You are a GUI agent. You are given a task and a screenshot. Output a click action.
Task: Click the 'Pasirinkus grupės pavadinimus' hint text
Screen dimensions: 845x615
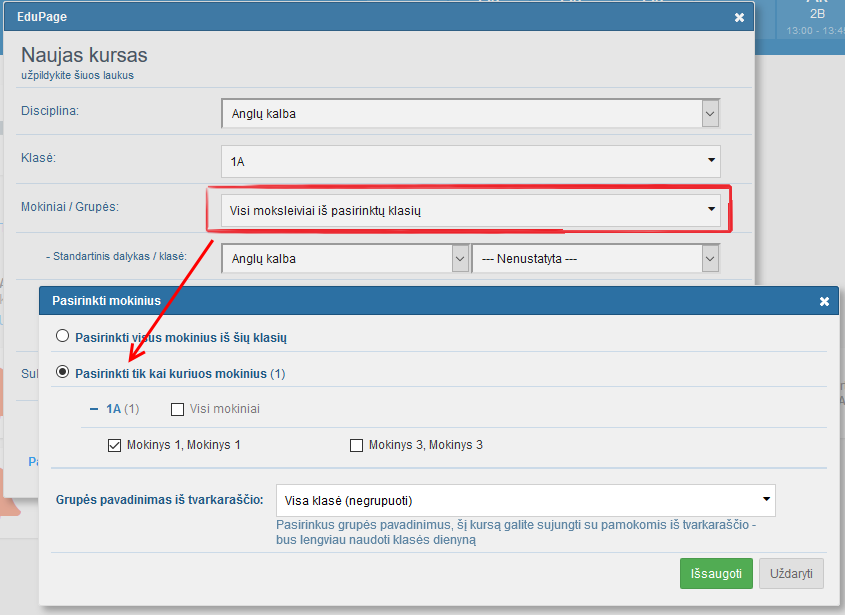pyautogui.click(x=516, y=532)
